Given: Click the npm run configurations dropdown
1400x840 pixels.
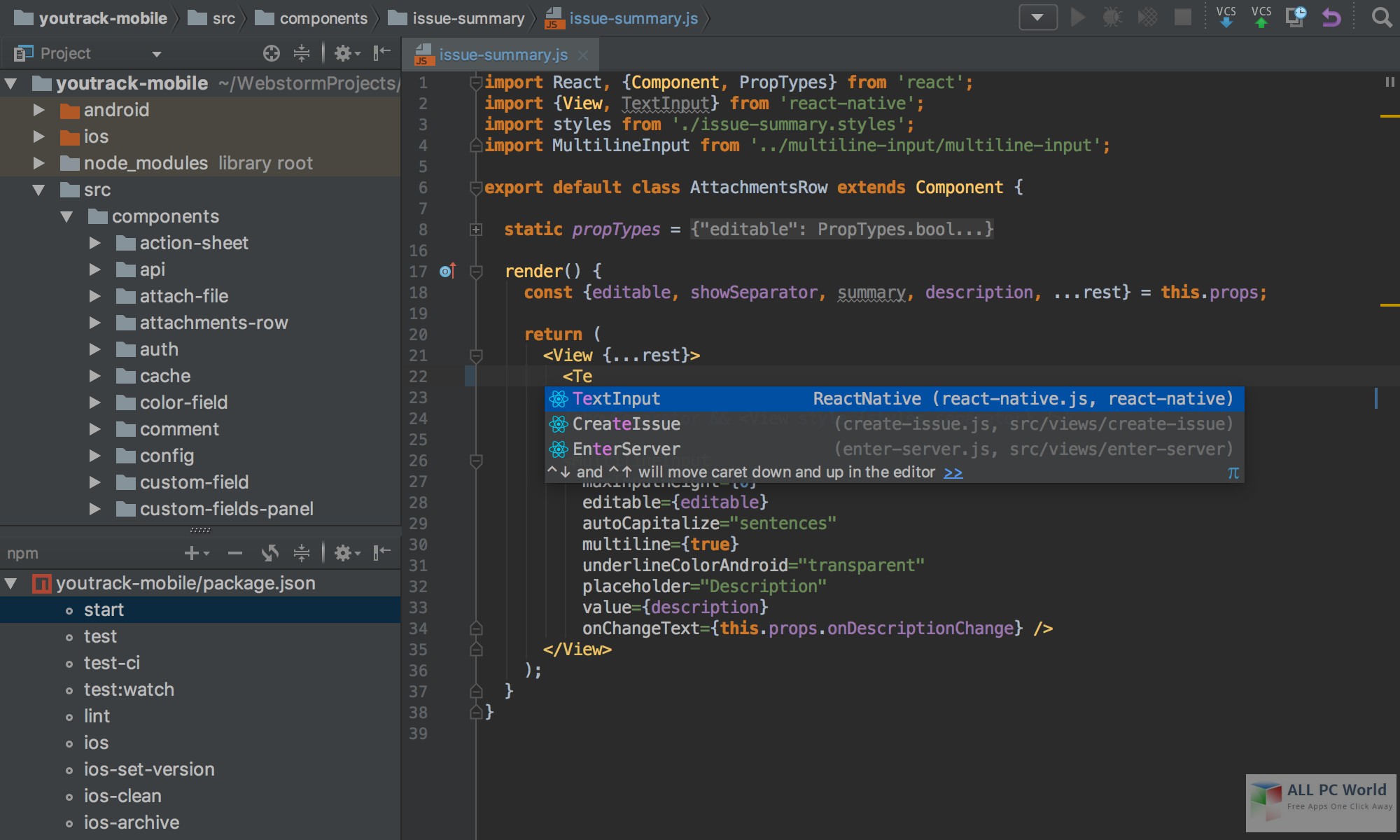Looking at the screenshot, I should coord(1038,19).
